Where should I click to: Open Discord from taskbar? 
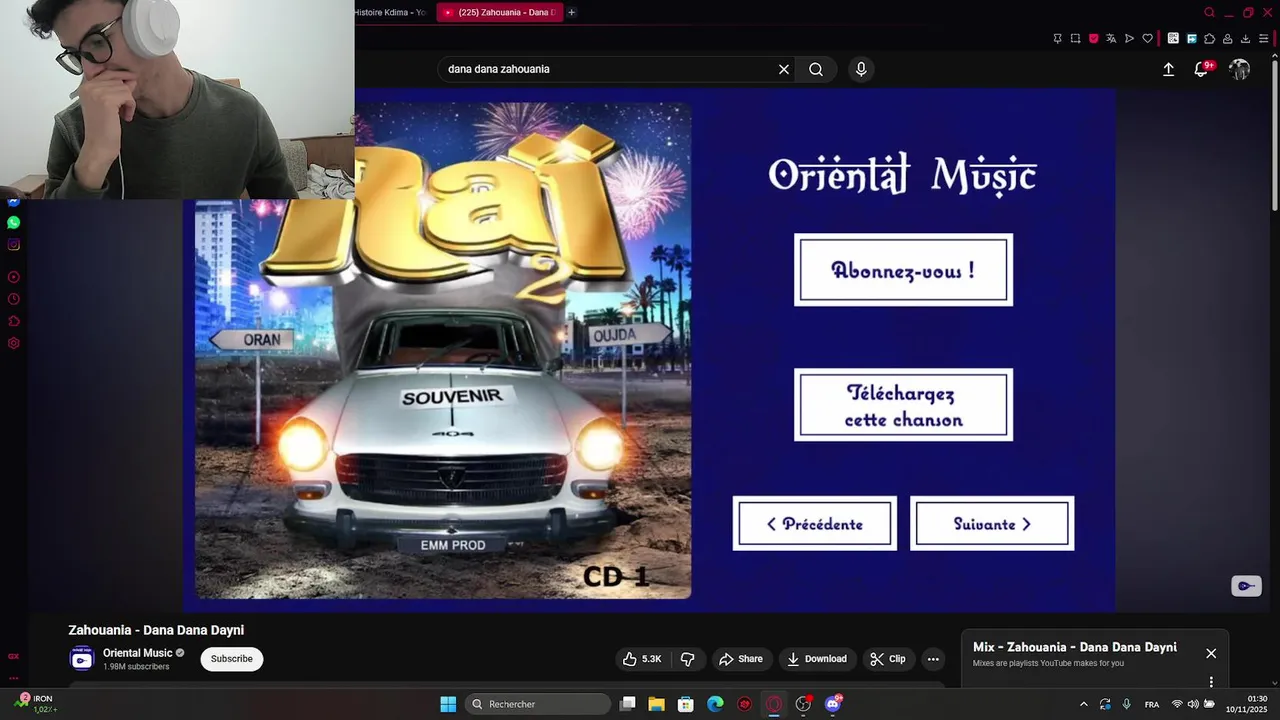point(832,704)
